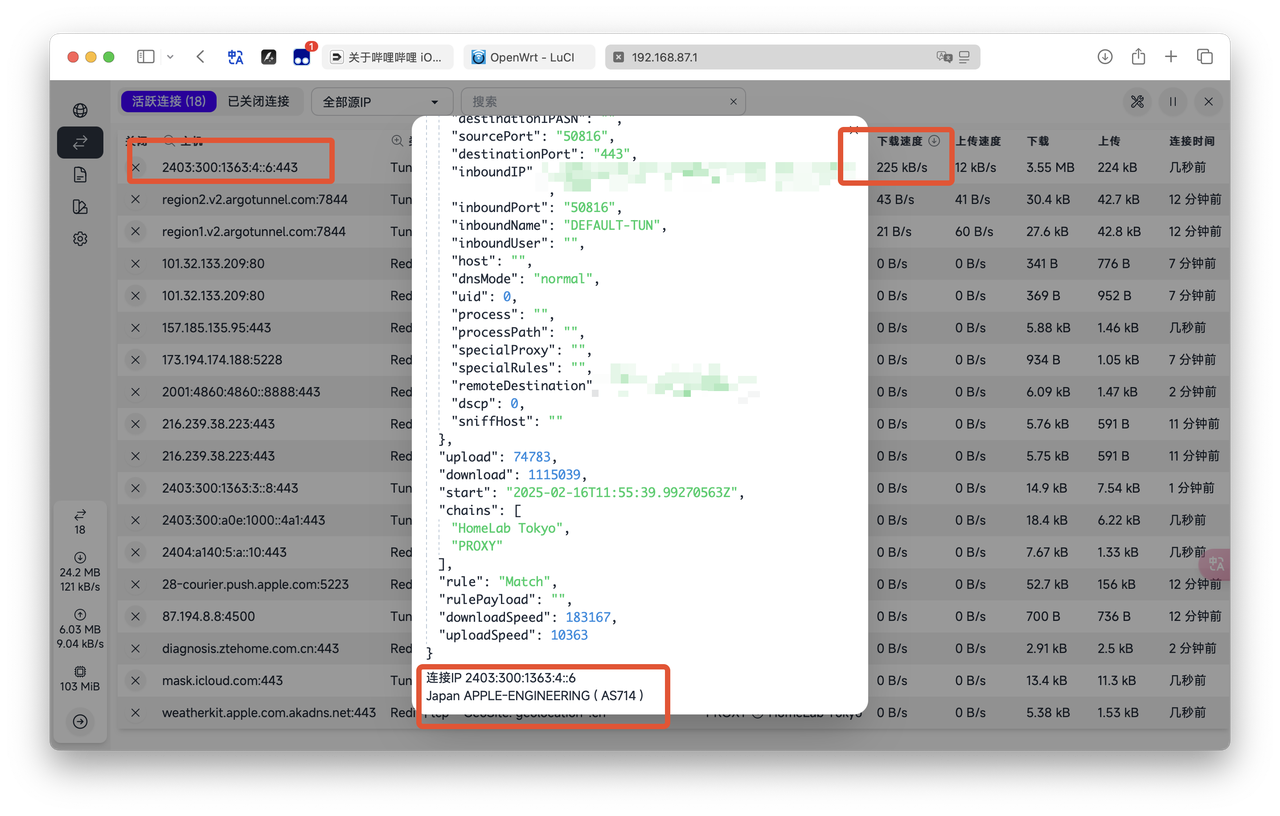Sort by the 下载速度 column header
This screenshot has height=816, width=1280.
coord(900,141)
